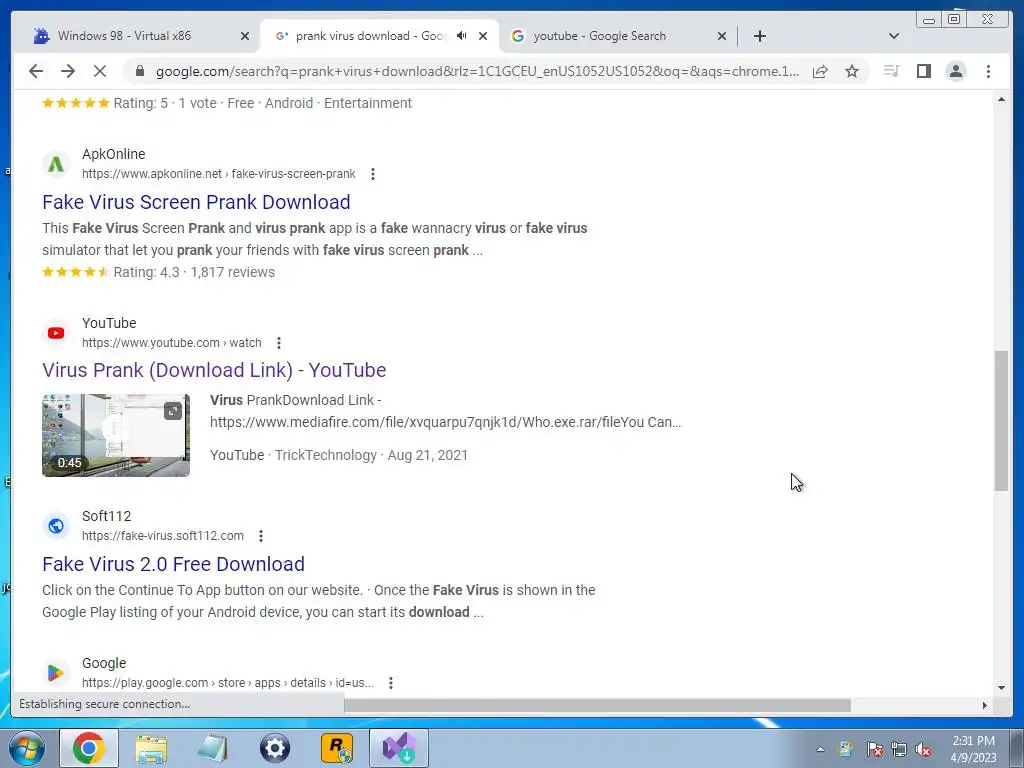Click the ApkOnline site favicon
This screenshot has height=768, width=1024.
point(56,164)
